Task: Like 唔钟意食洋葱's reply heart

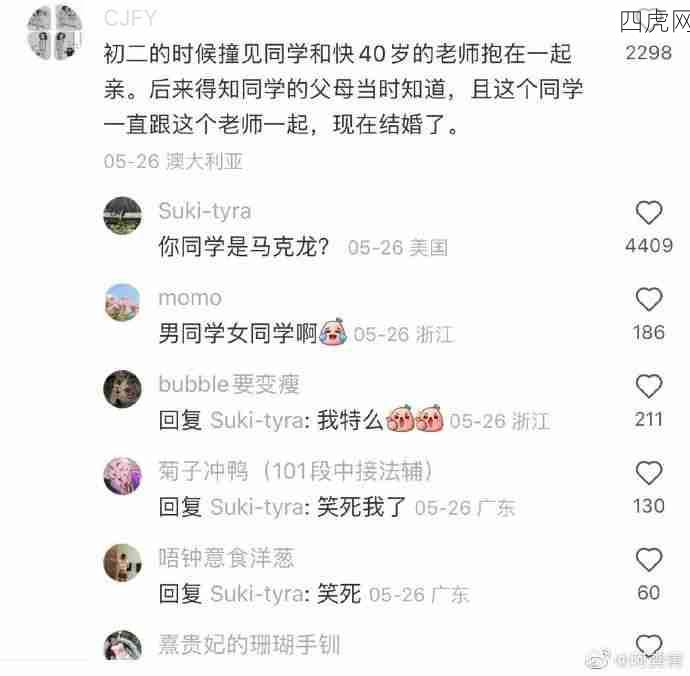Action: (x=649, y=559)
